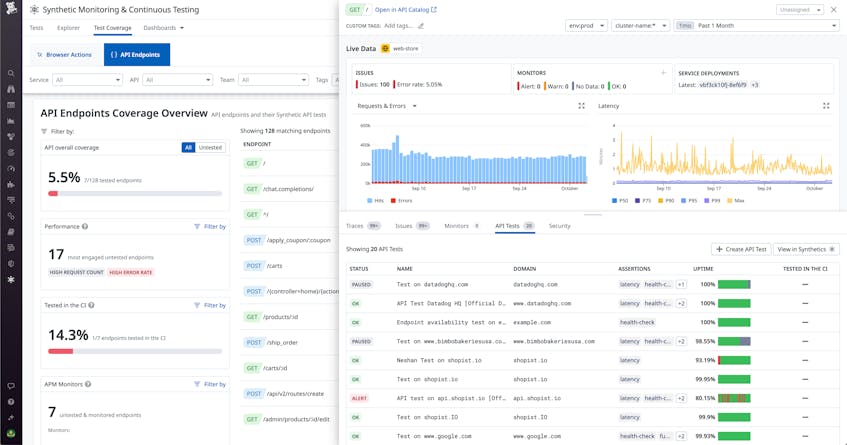Open the Team filter dropdown

pyautogui.click(x=273, y=80)
